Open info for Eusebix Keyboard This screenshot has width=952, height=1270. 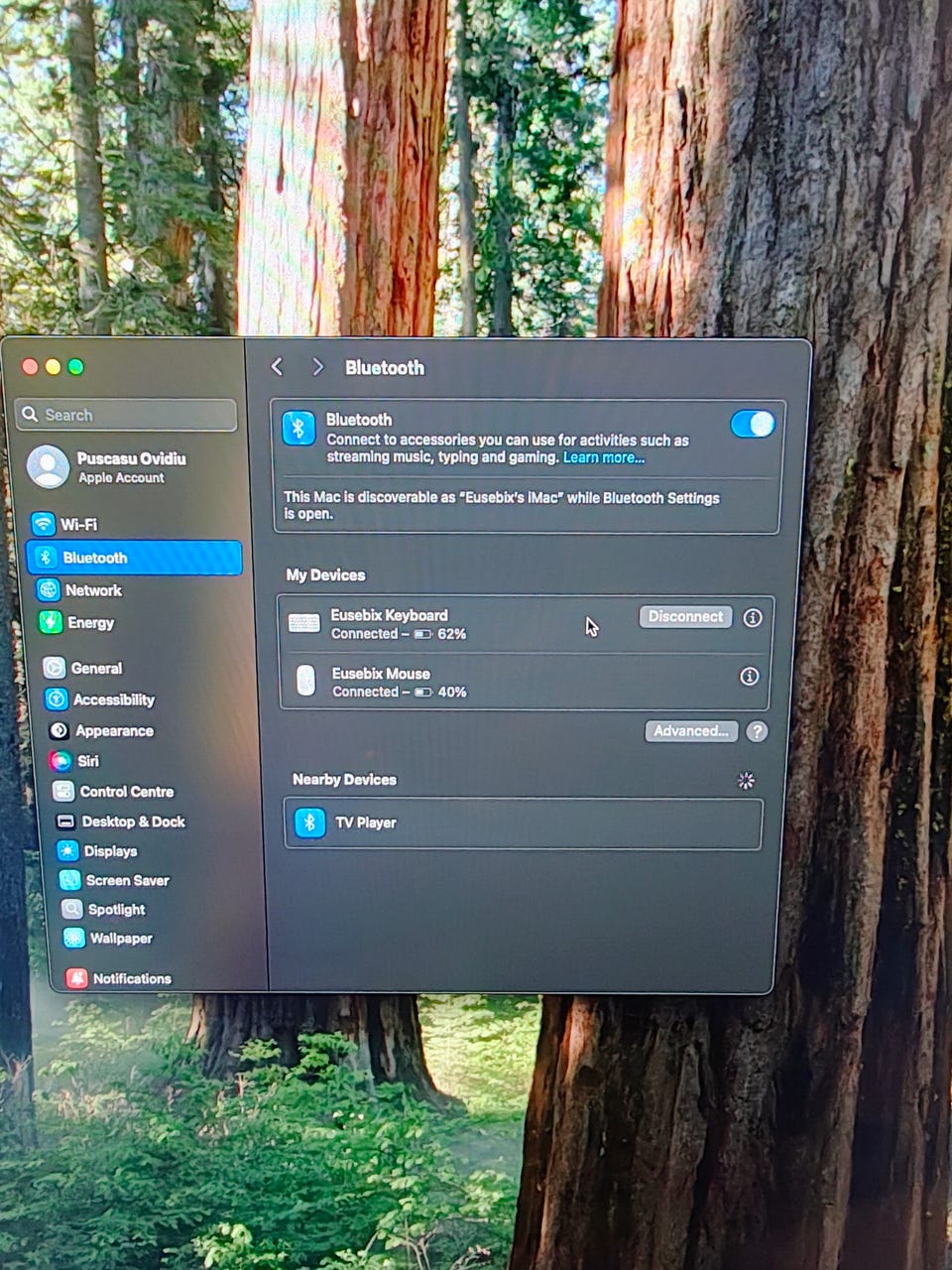[753, 617]
